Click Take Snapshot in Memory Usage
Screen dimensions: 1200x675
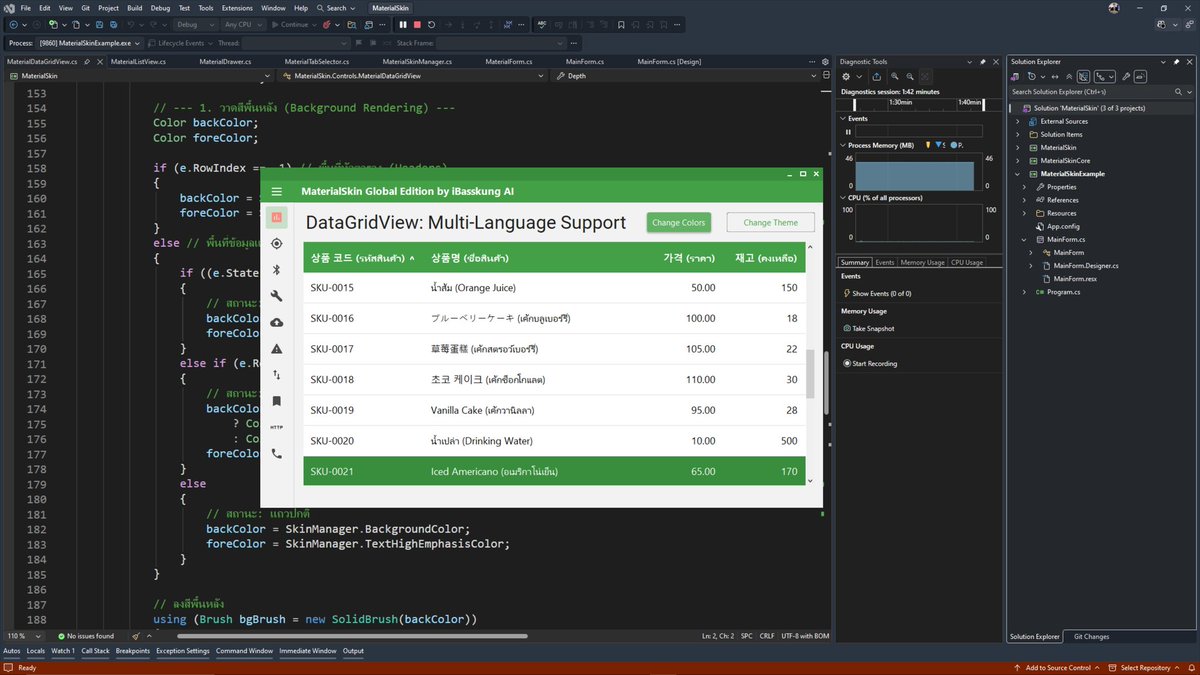pyautogui.click(x=867, y=328)
